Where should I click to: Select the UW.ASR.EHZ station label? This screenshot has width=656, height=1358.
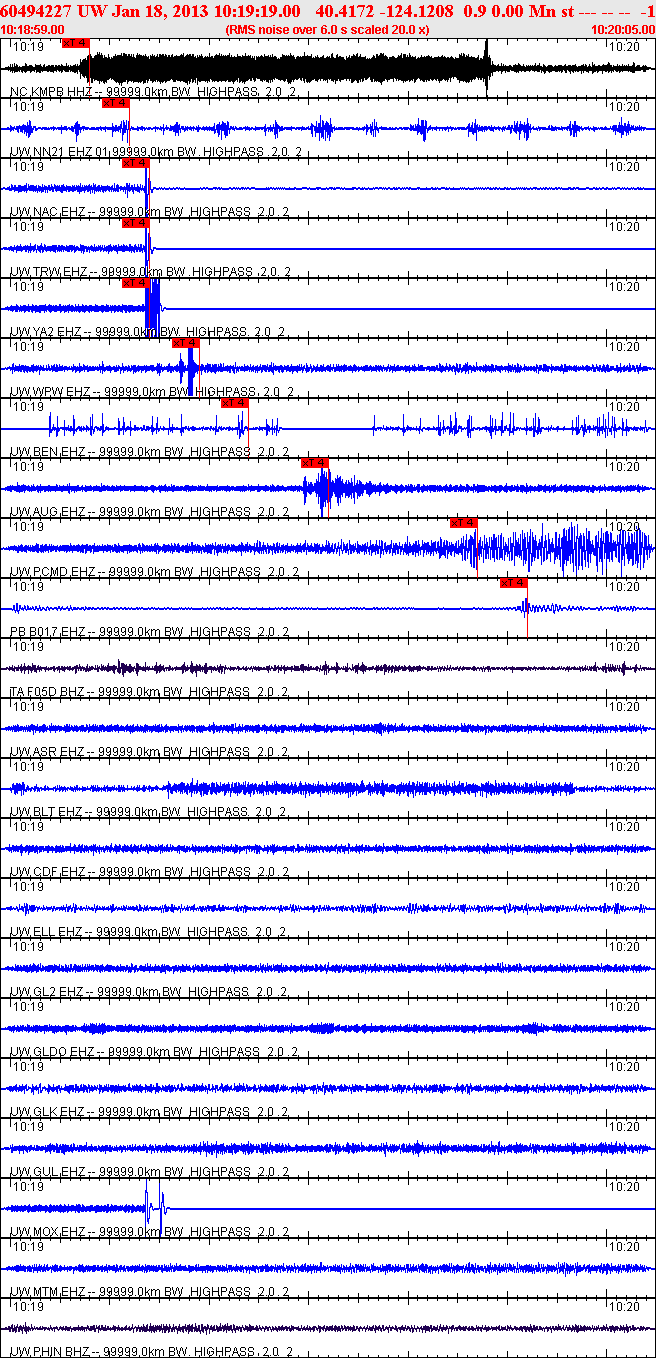150,752
